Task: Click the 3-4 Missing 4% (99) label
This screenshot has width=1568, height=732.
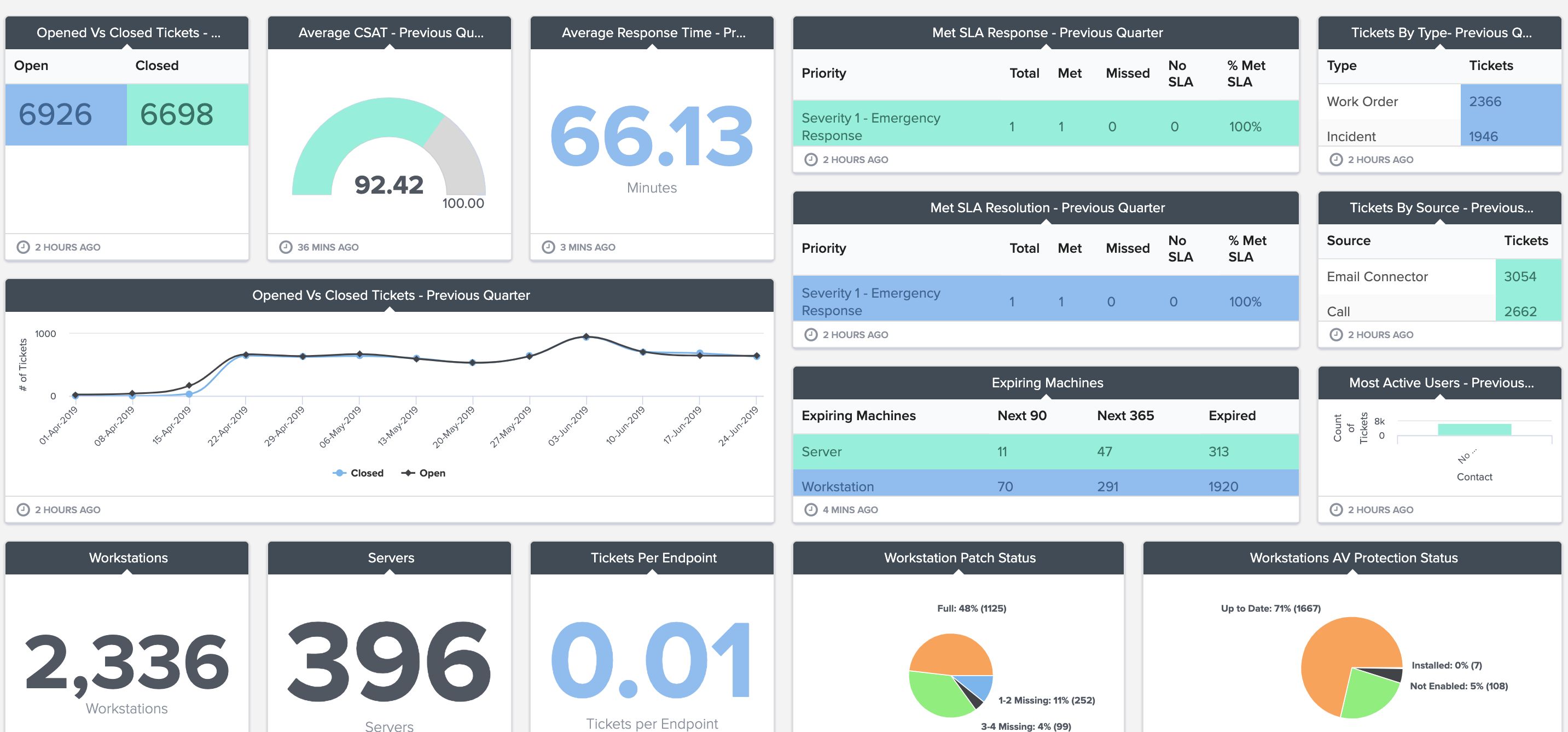Action: coord(1026,727)
